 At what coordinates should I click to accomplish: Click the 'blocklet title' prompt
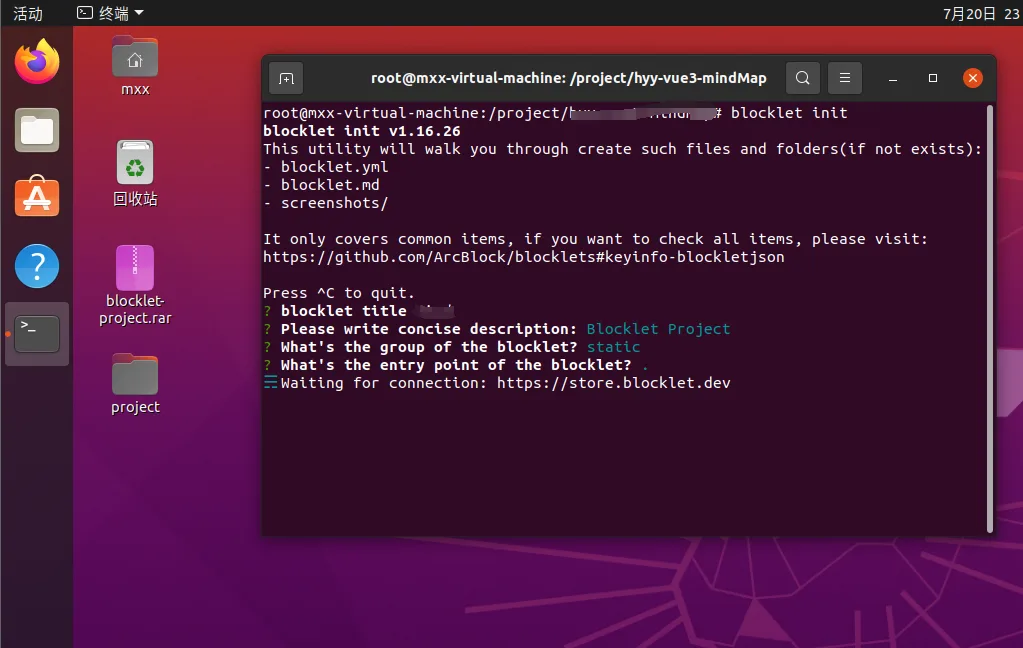pyautogui.click(x=343, y=311)
